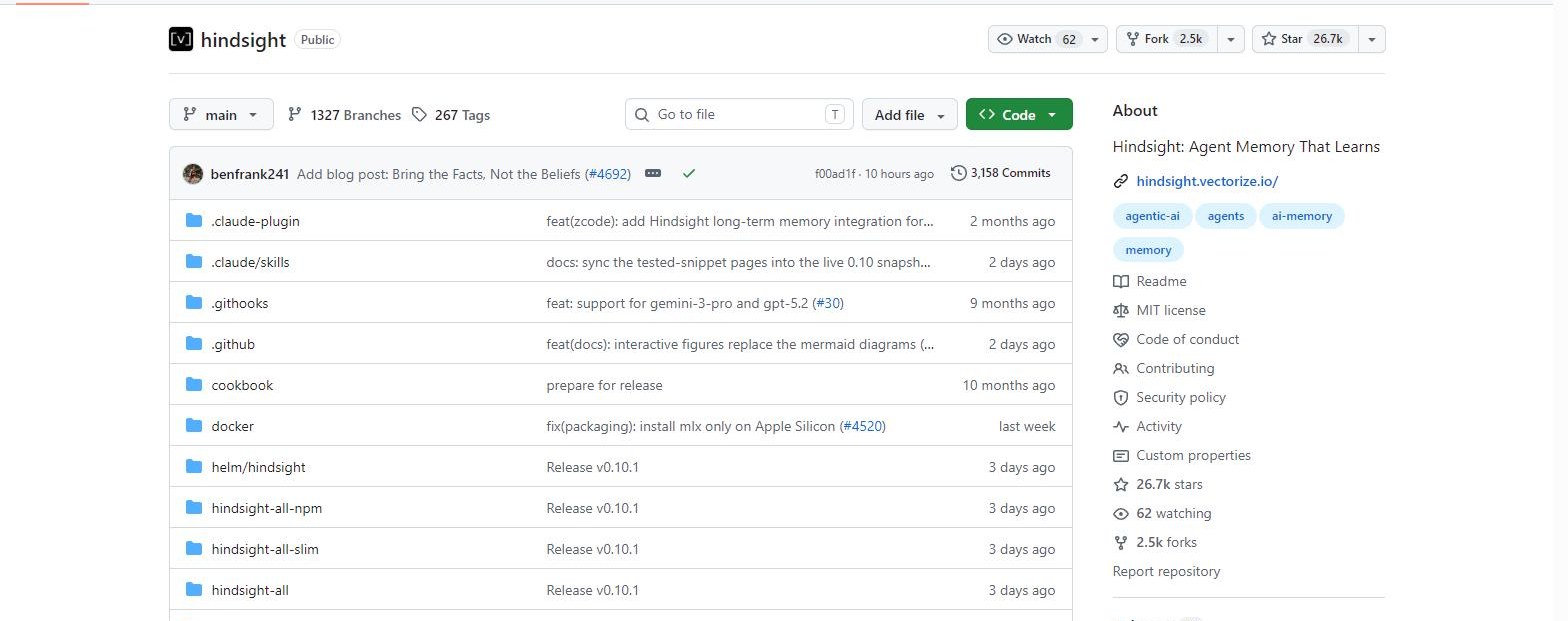The height and width of the screenshot is (621, 1568).
Task: Click the helm/hindsight folder icon
Action: click(194, 467)
